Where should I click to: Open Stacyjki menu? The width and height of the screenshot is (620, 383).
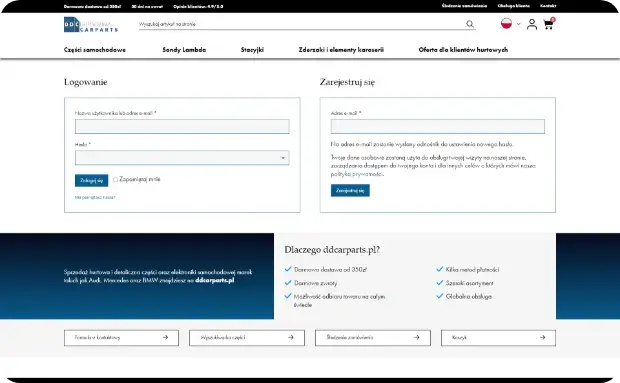tap(252, 50)
